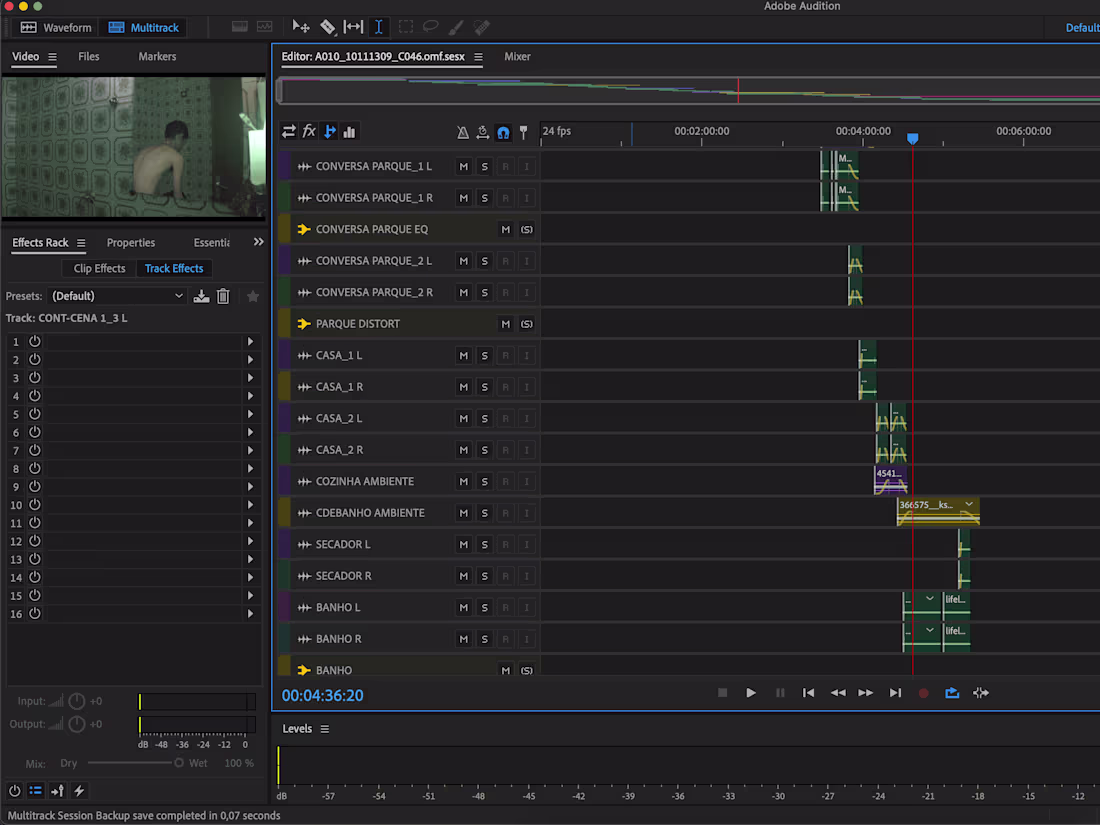Switch to the Mixer tab
The image size is (1100, 825).
click(517, 57)
